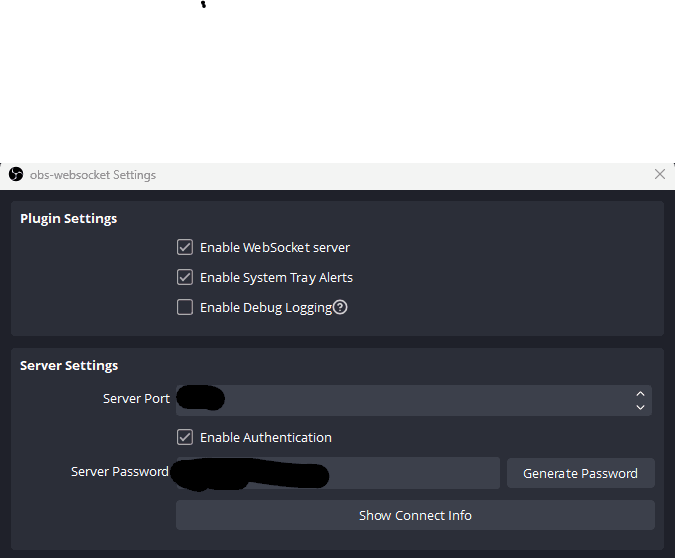
Task: Toggle Enable WebSocket server checkbox
Action: click(x=185, y=248)
